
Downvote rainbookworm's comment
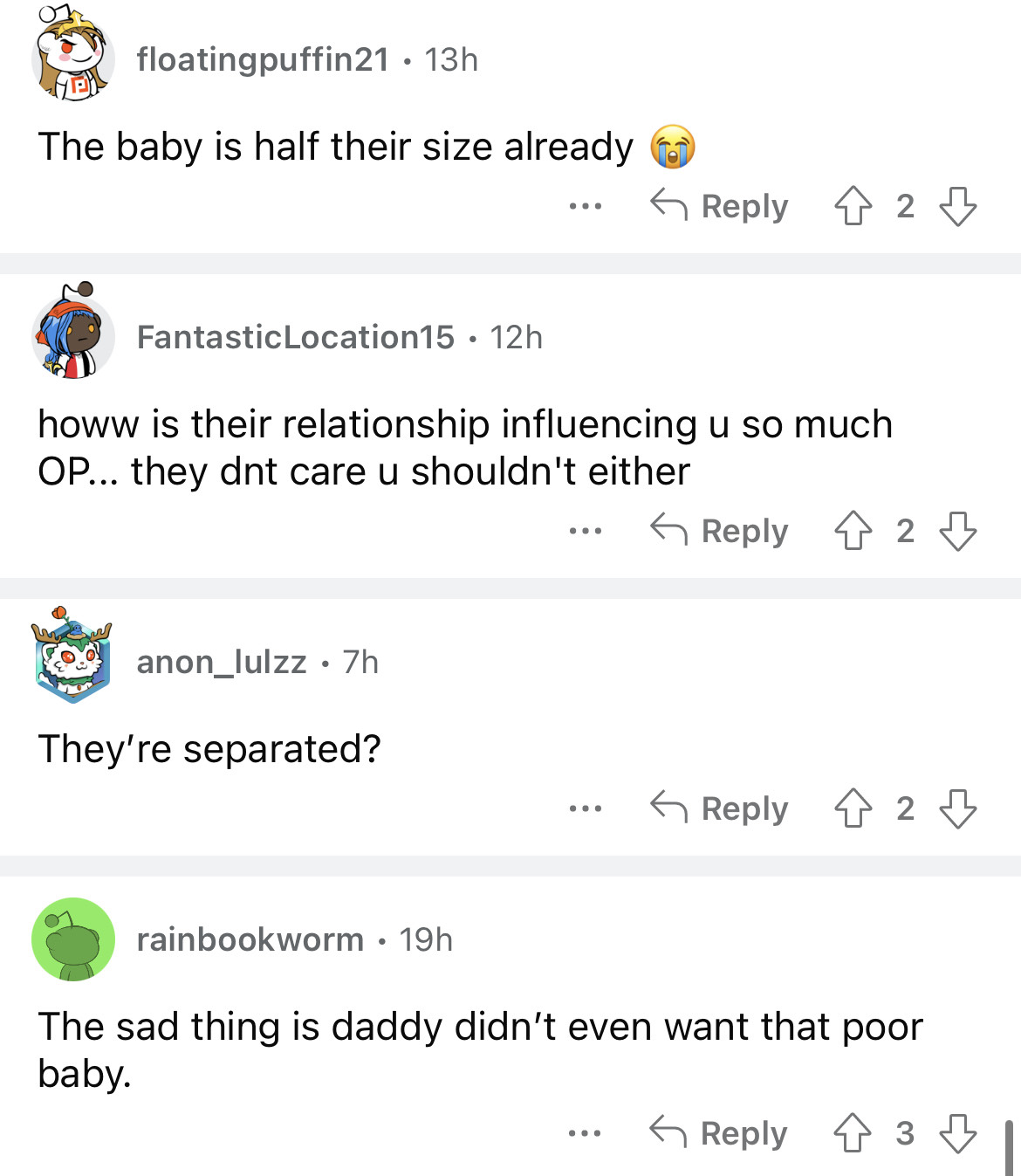coord(956,1133)
